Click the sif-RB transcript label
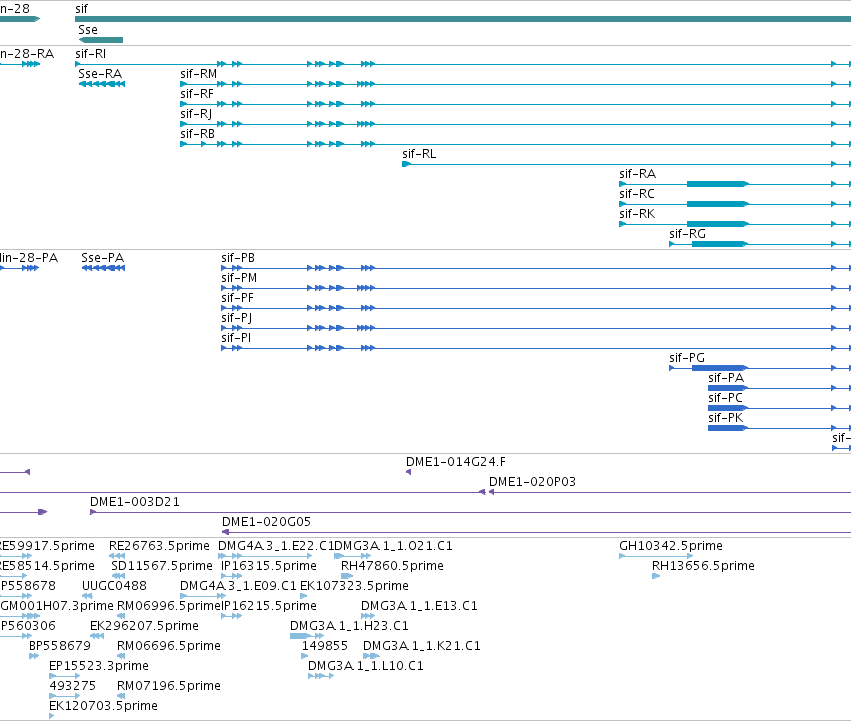Screen dimensions: 851x721 pyautogui.click(x=198, y=134)
